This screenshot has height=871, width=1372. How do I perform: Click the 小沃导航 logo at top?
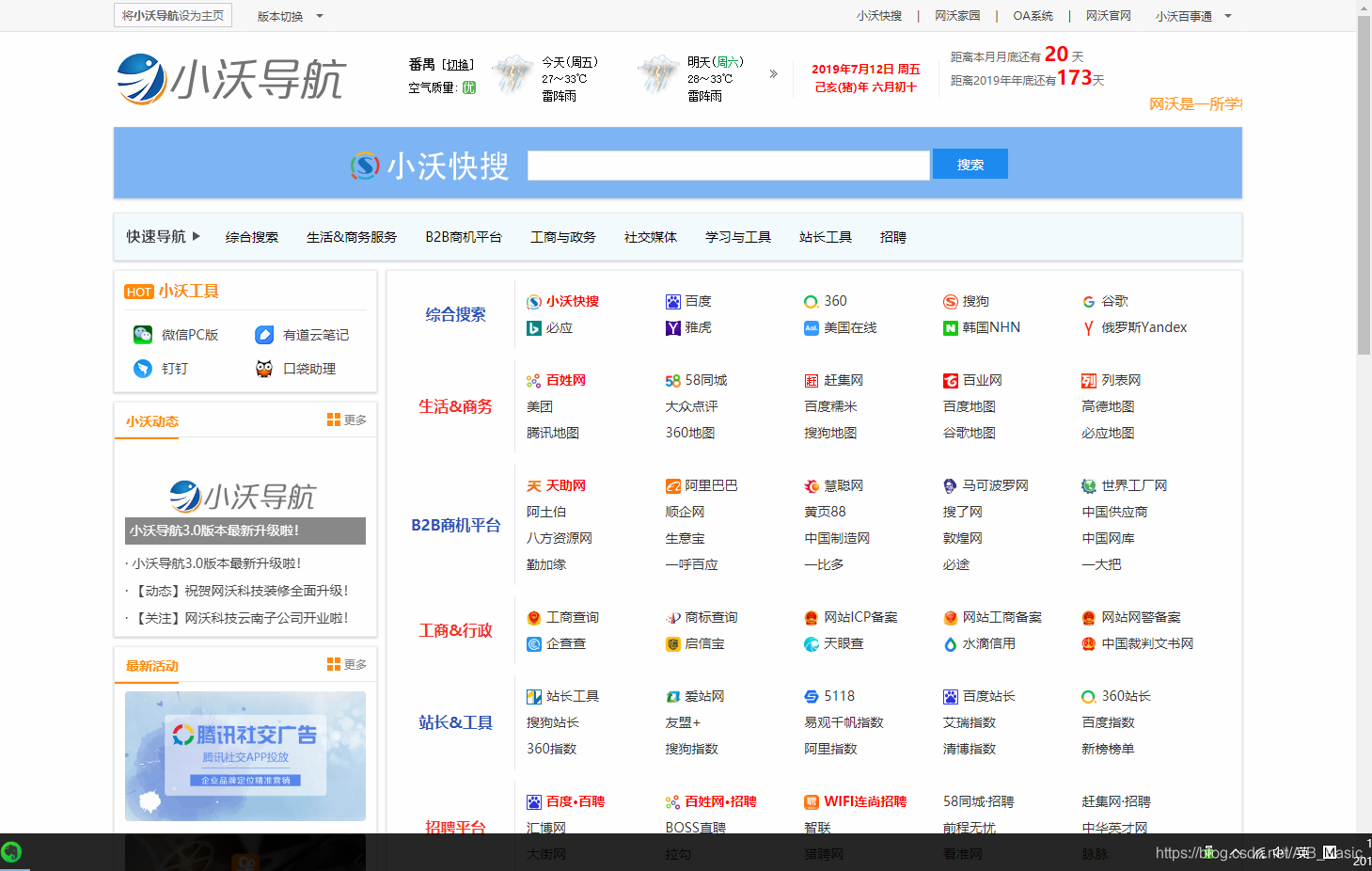[x=231, y=79]
